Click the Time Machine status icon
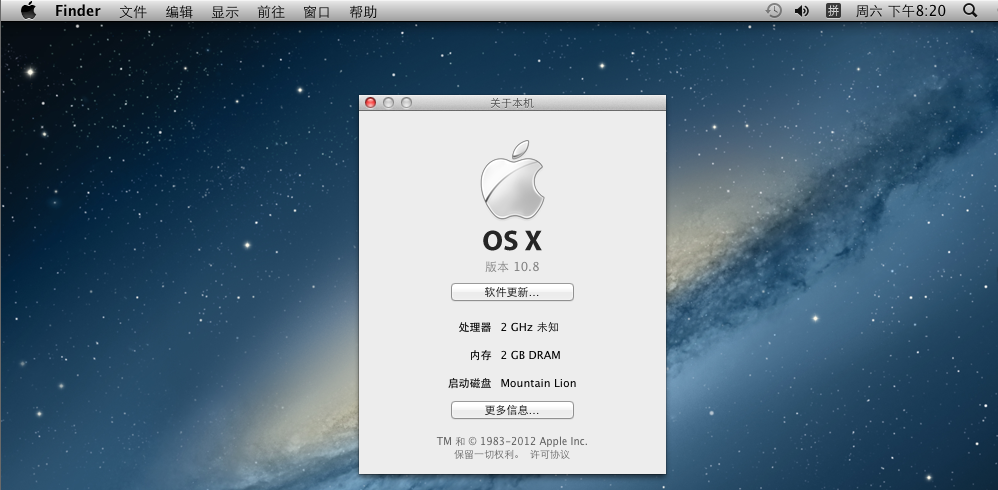 point(774,11)
